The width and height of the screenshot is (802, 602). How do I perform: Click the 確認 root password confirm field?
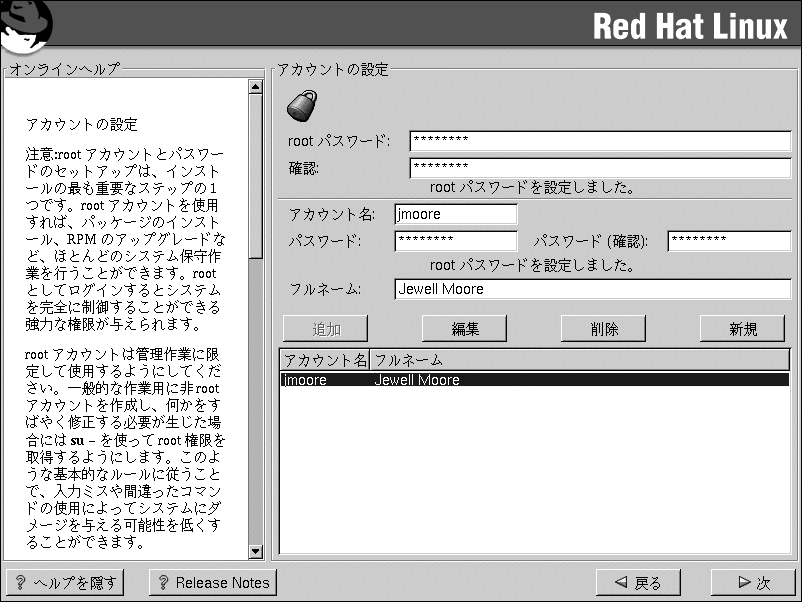click(600, 167)
